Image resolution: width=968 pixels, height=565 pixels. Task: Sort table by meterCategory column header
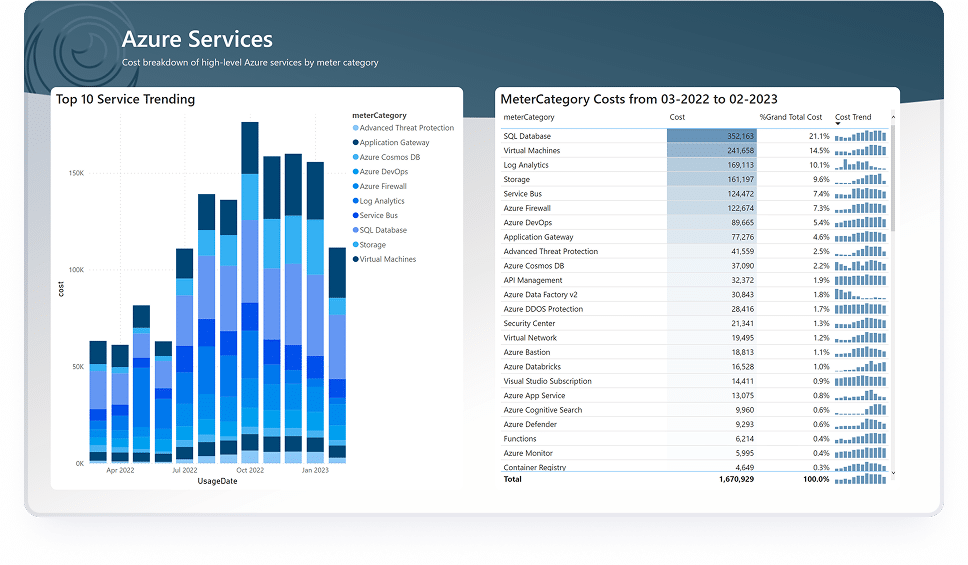click(528, 117)
